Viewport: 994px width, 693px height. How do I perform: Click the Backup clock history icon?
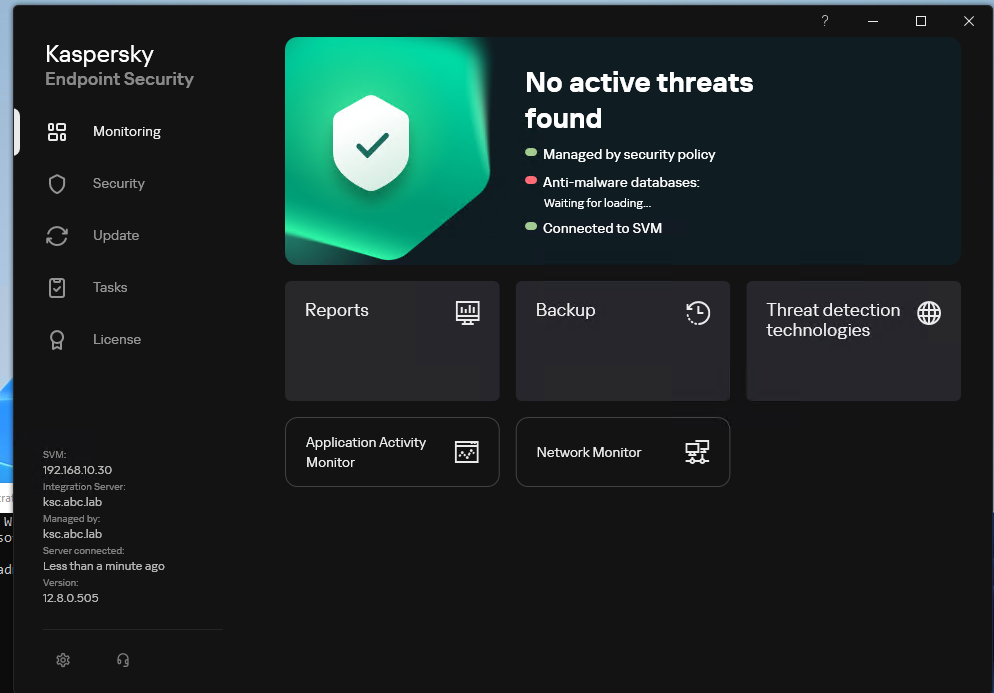[698, 313]
